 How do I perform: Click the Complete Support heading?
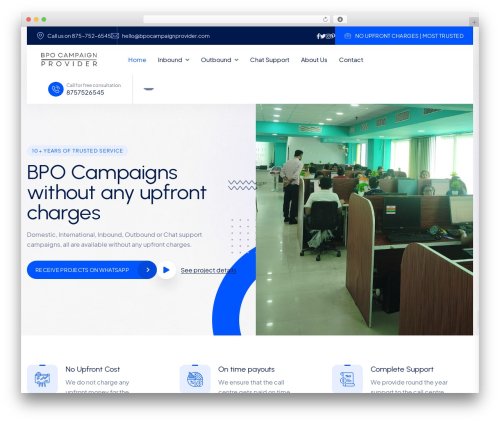coord(402,369)
